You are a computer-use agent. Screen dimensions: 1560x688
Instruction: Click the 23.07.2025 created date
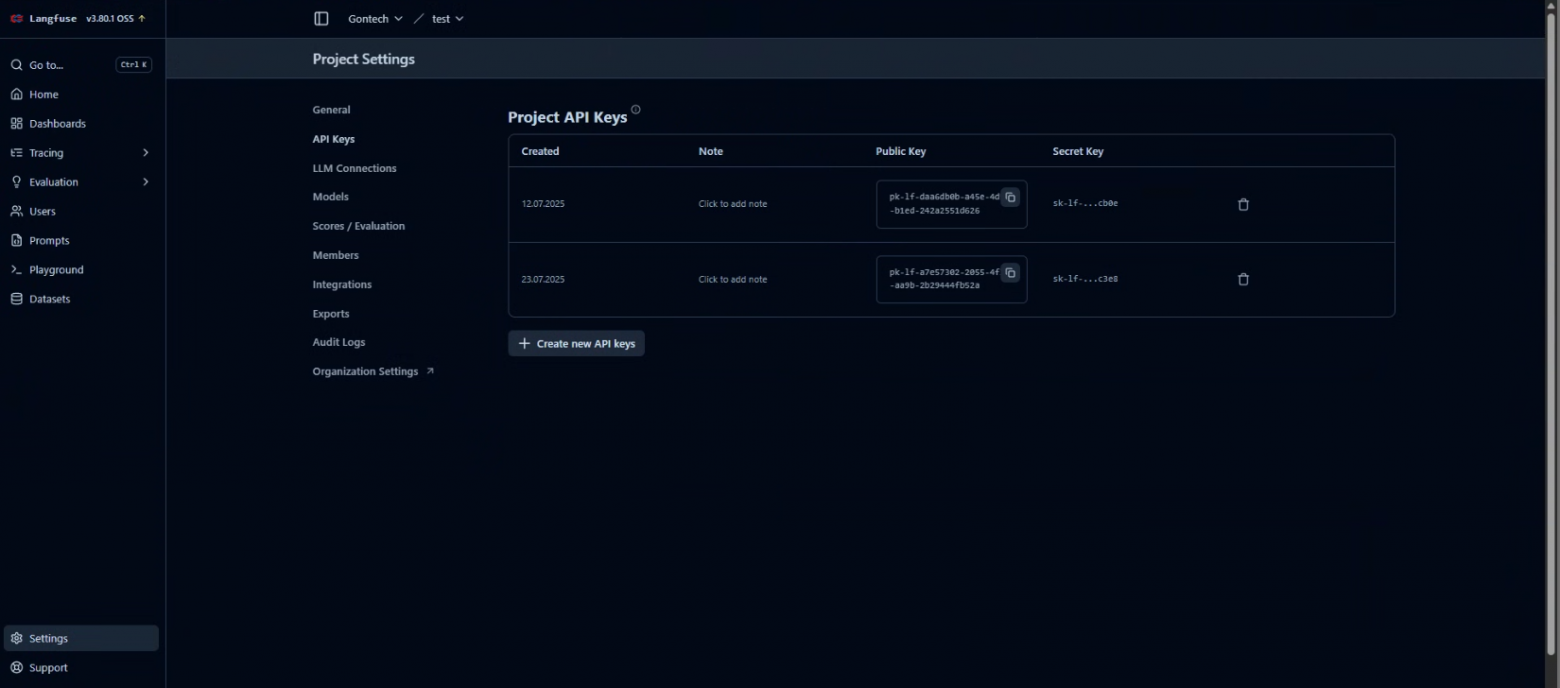(543, 279)
